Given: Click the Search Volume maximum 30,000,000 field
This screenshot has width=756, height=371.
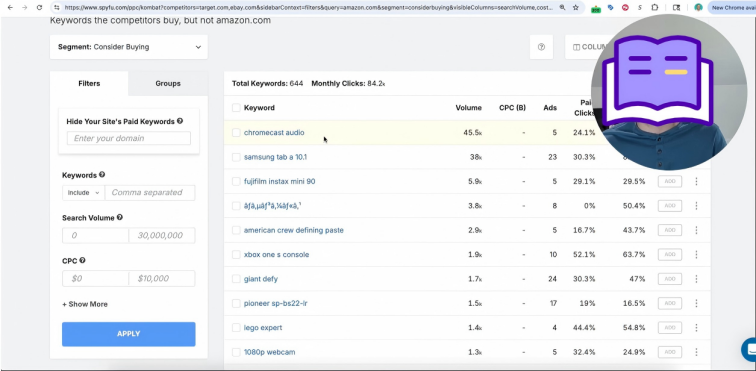Looking at the screenshot, I should (162, 235).
